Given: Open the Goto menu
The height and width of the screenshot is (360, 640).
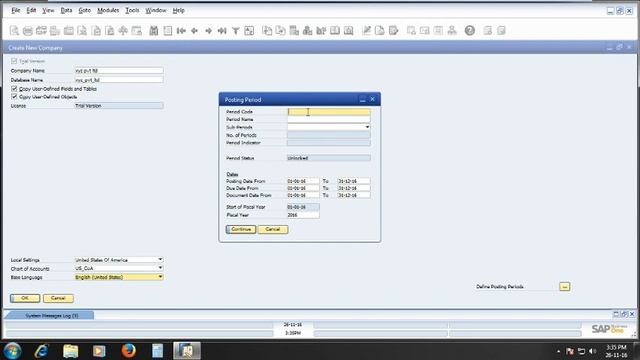Looking at the screenshot, I should click(84, 10).
